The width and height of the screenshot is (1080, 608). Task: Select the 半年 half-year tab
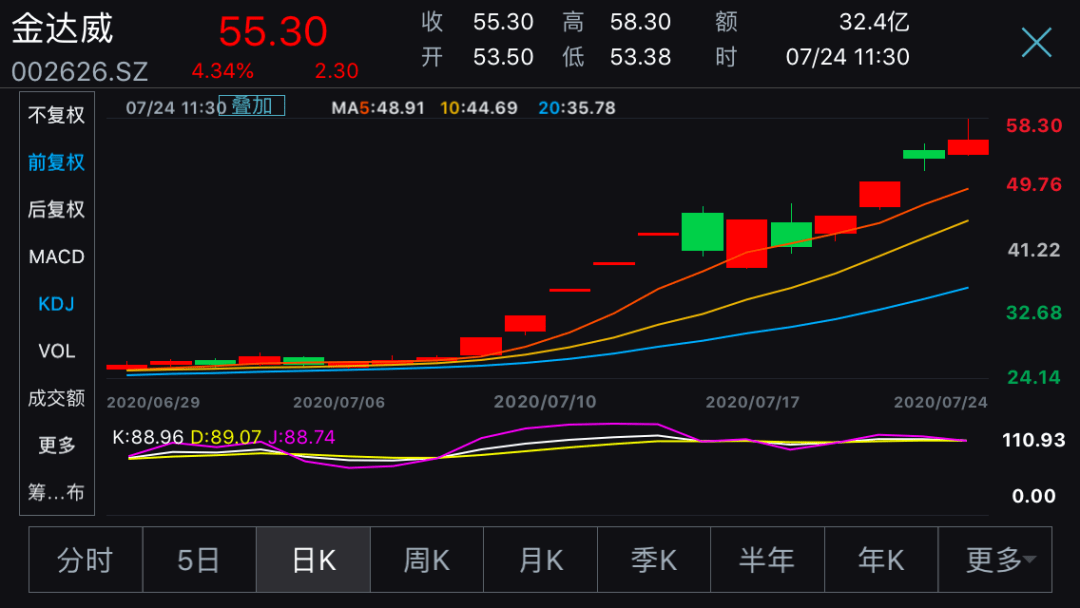[767, 560]
